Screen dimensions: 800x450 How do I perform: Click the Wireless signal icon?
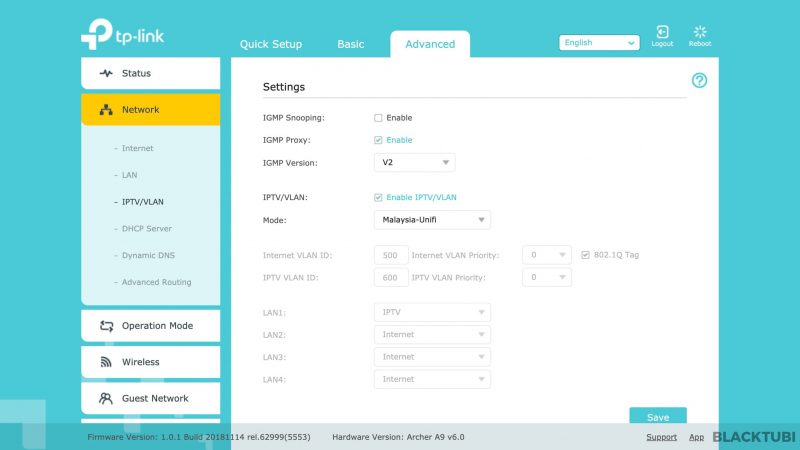pyautogui.click(x=106, y=362)
